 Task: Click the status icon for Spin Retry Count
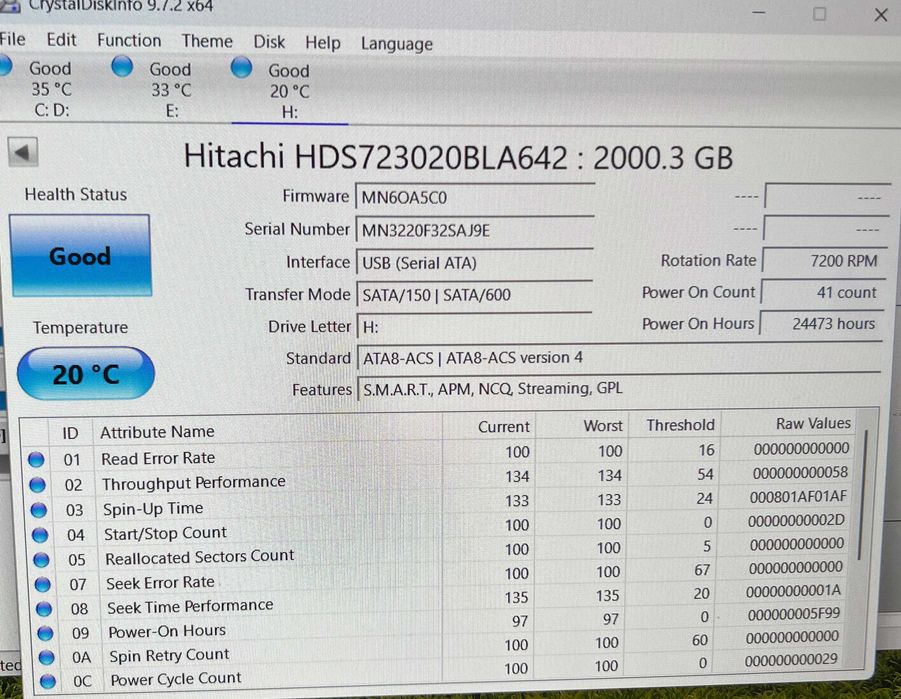(47, 657)
